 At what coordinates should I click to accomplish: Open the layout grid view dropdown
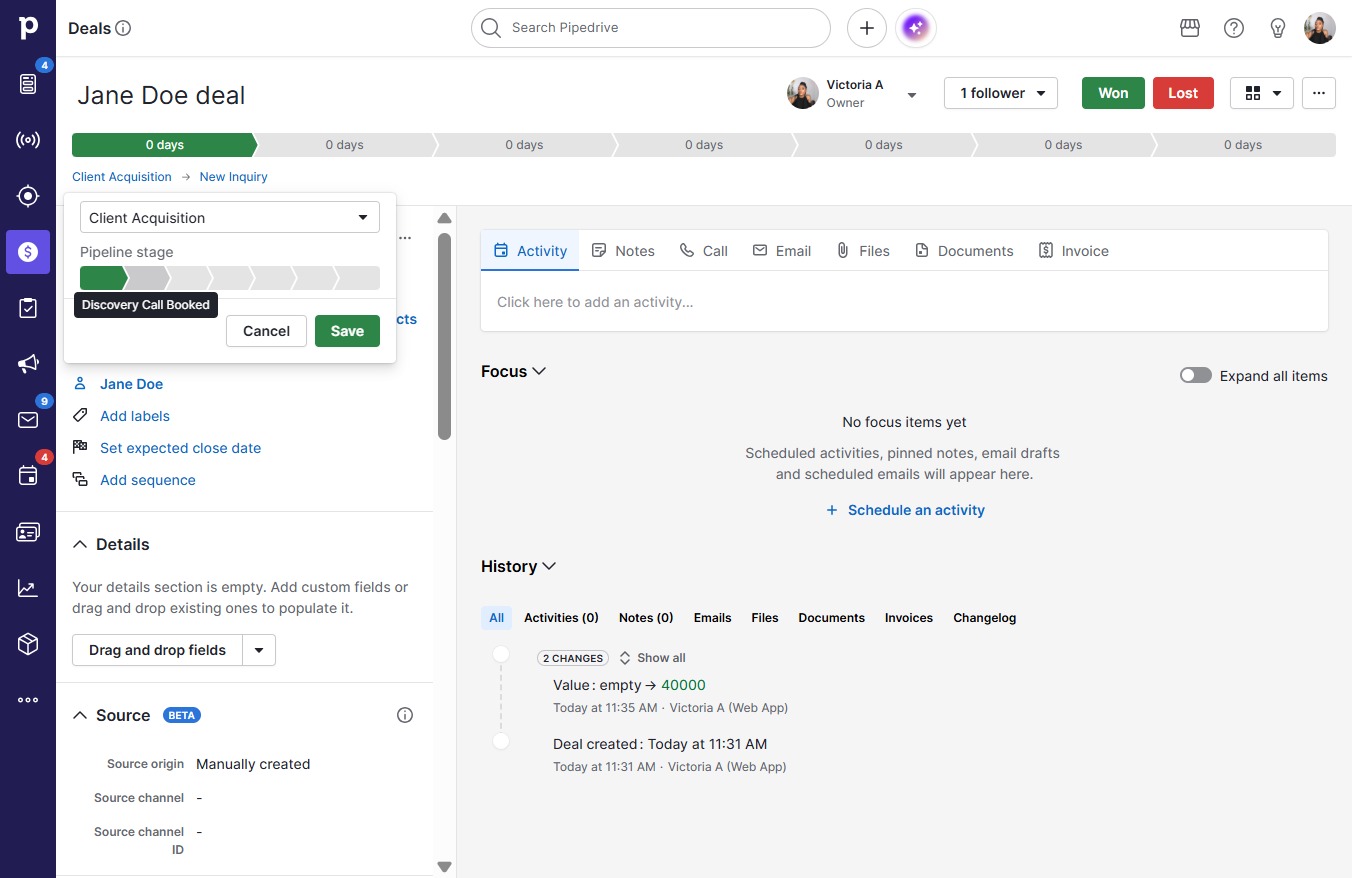(x=1262, y=93)
